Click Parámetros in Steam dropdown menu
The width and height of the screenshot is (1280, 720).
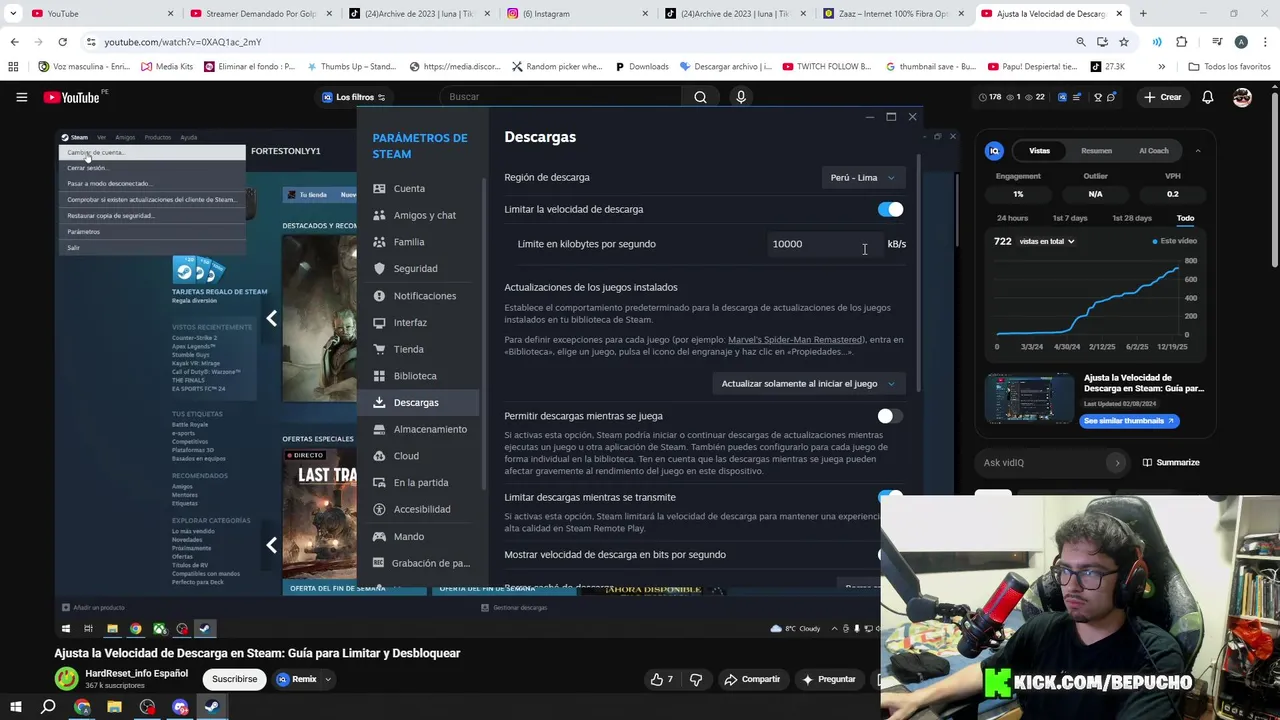click(84, 232)
